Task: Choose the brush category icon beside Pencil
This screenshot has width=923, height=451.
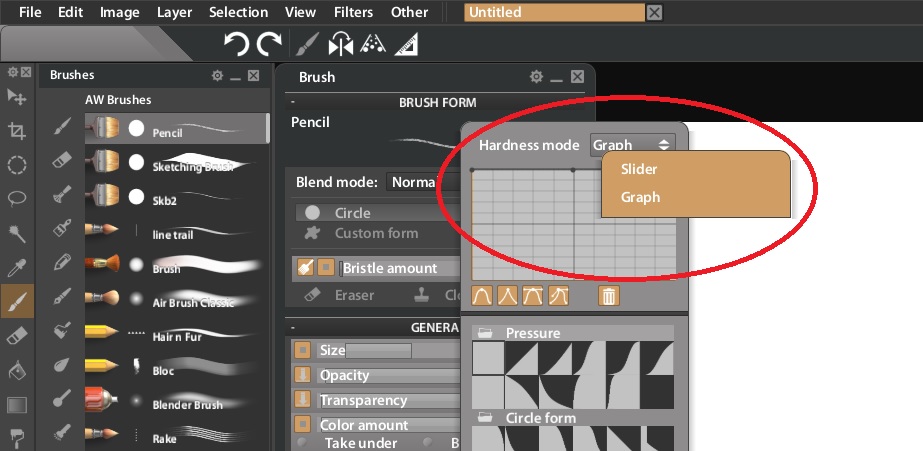Action: pyautogui.click(x=62, y=125)
